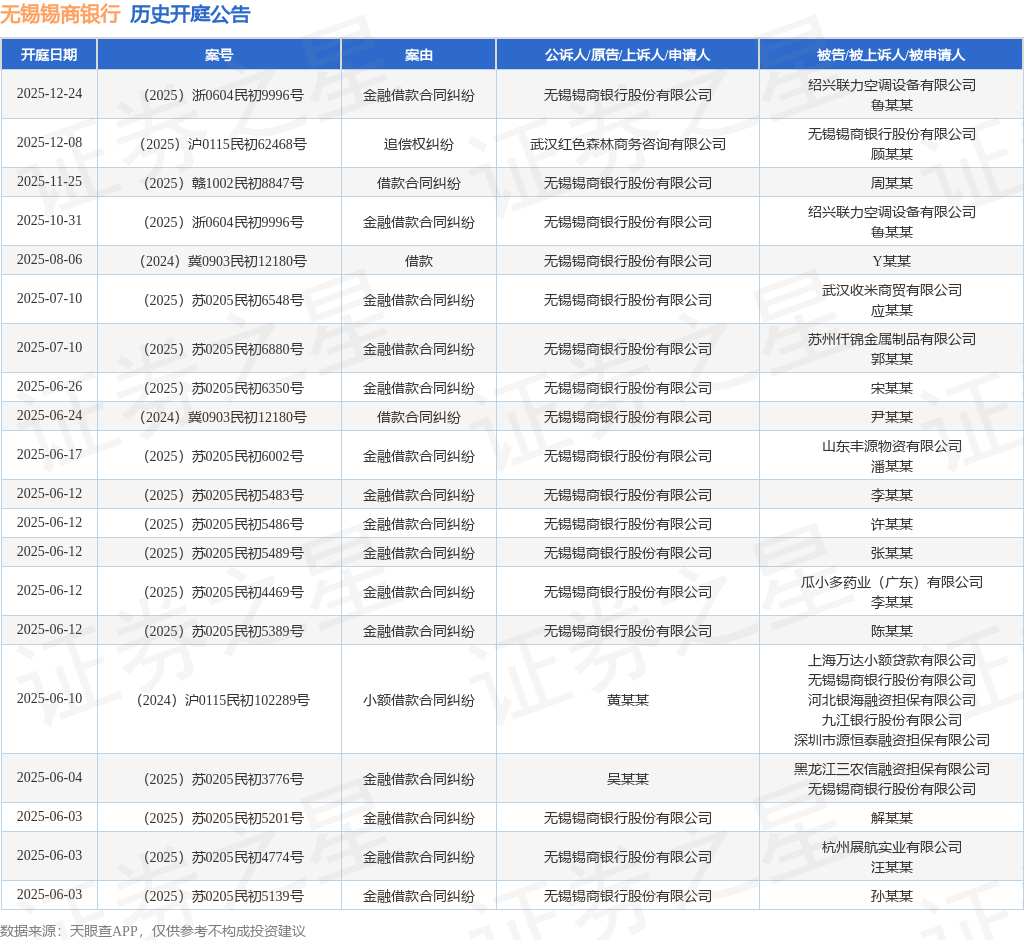1024x940 pixels.
Task: Open case (2025)沪0115民初62468号
Action: [x=219, y=144]
